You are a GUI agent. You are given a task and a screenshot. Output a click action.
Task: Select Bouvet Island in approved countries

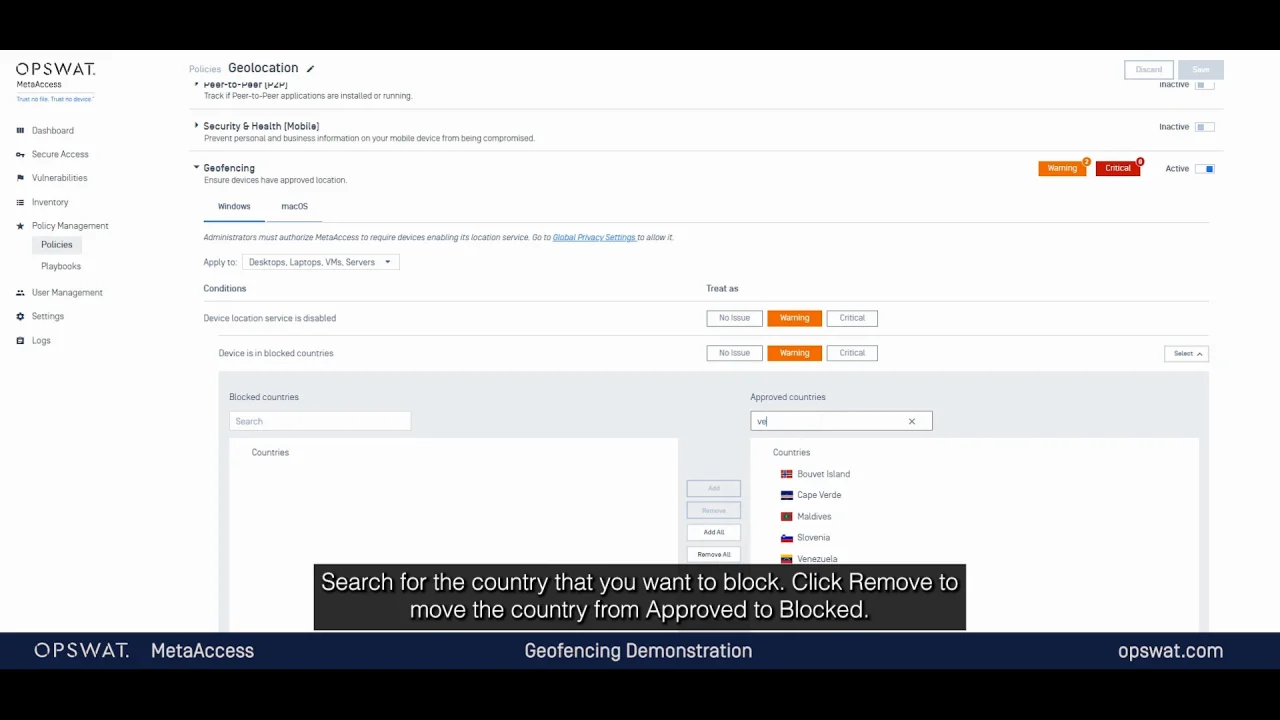click(x=823, y=474)
